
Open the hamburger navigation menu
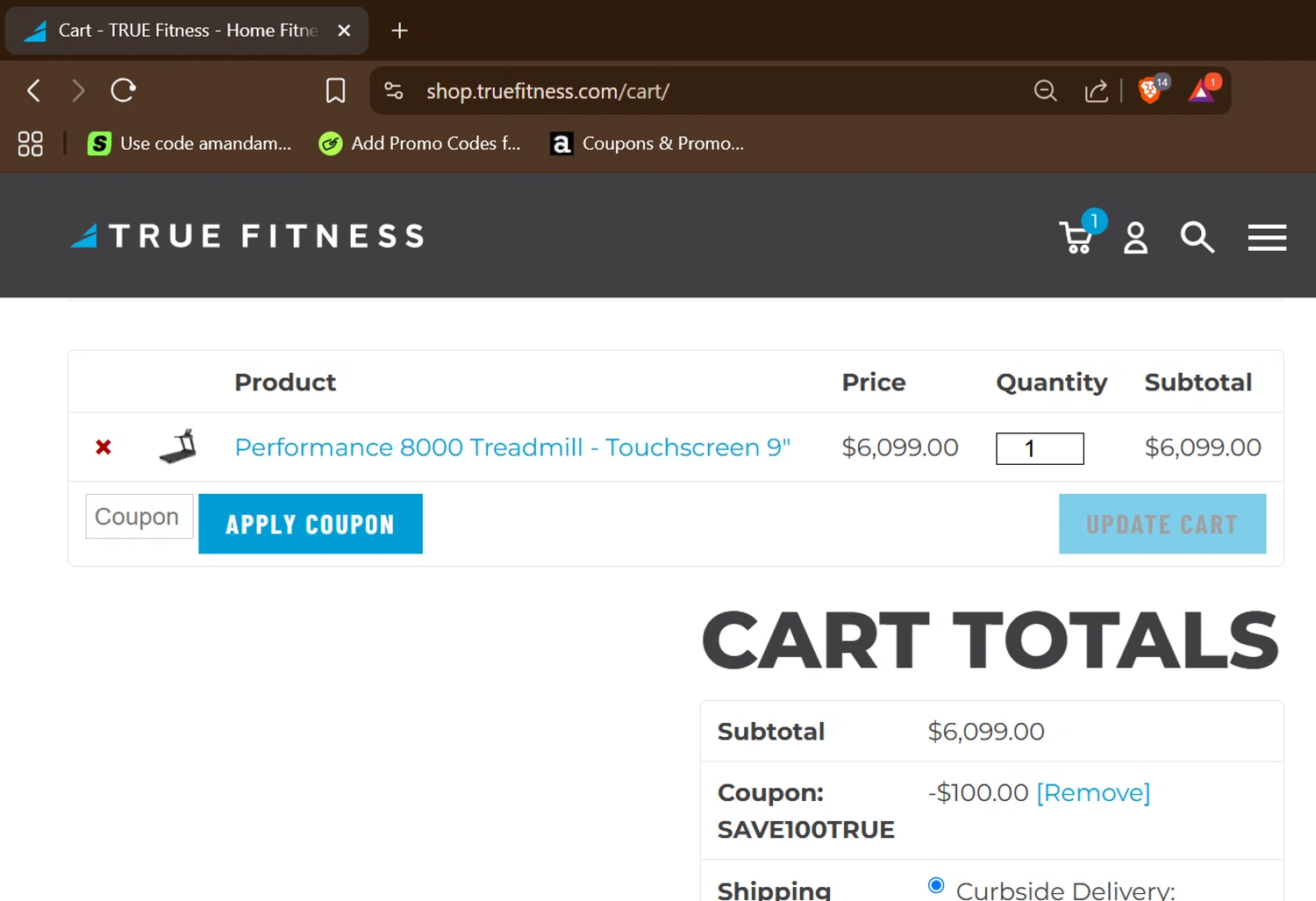[1267, 238]
